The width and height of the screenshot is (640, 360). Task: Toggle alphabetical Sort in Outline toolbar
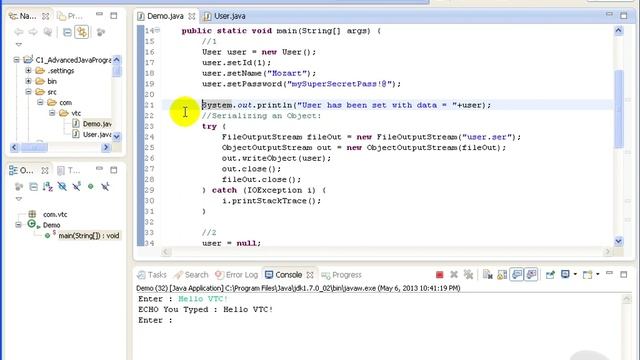[x=48, y=187]
